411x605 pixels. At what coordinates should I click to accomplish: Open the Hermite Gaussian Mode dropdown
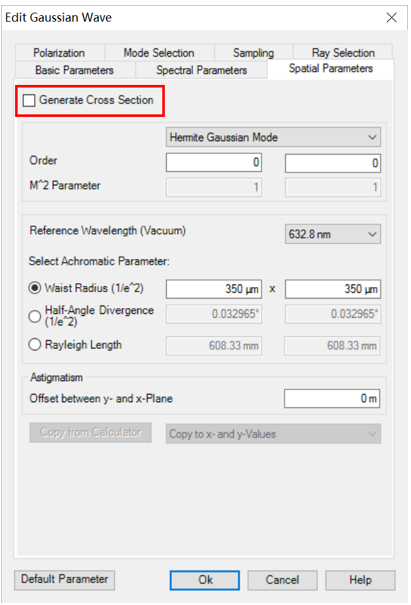pyautogui.click(x=273, y=137)
